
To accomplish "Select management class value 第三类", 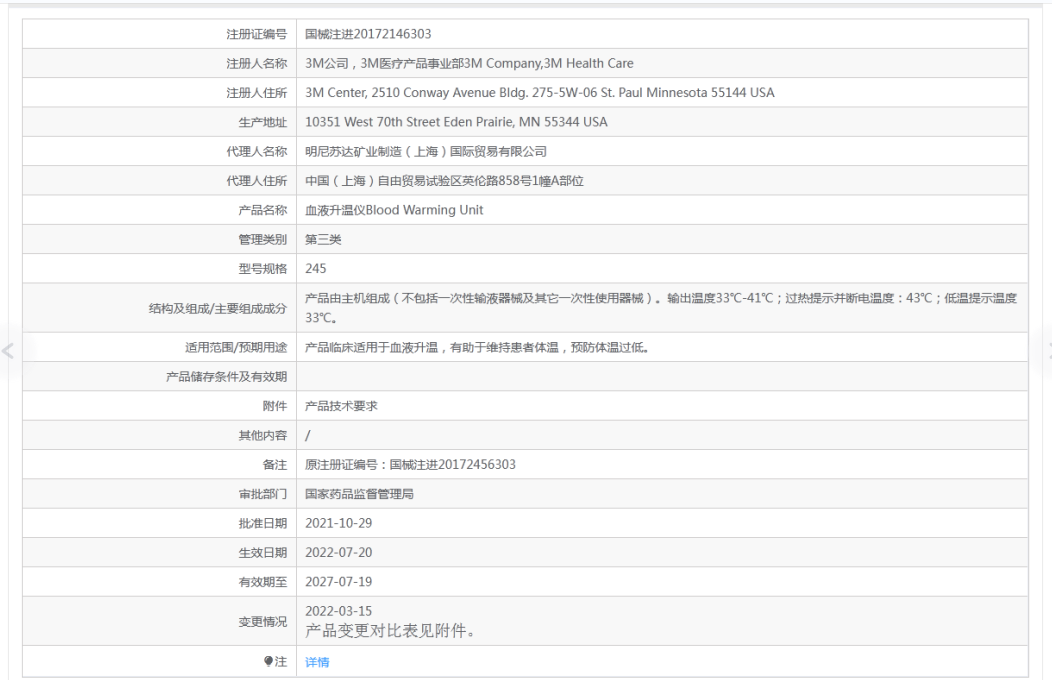I will 323,239.
